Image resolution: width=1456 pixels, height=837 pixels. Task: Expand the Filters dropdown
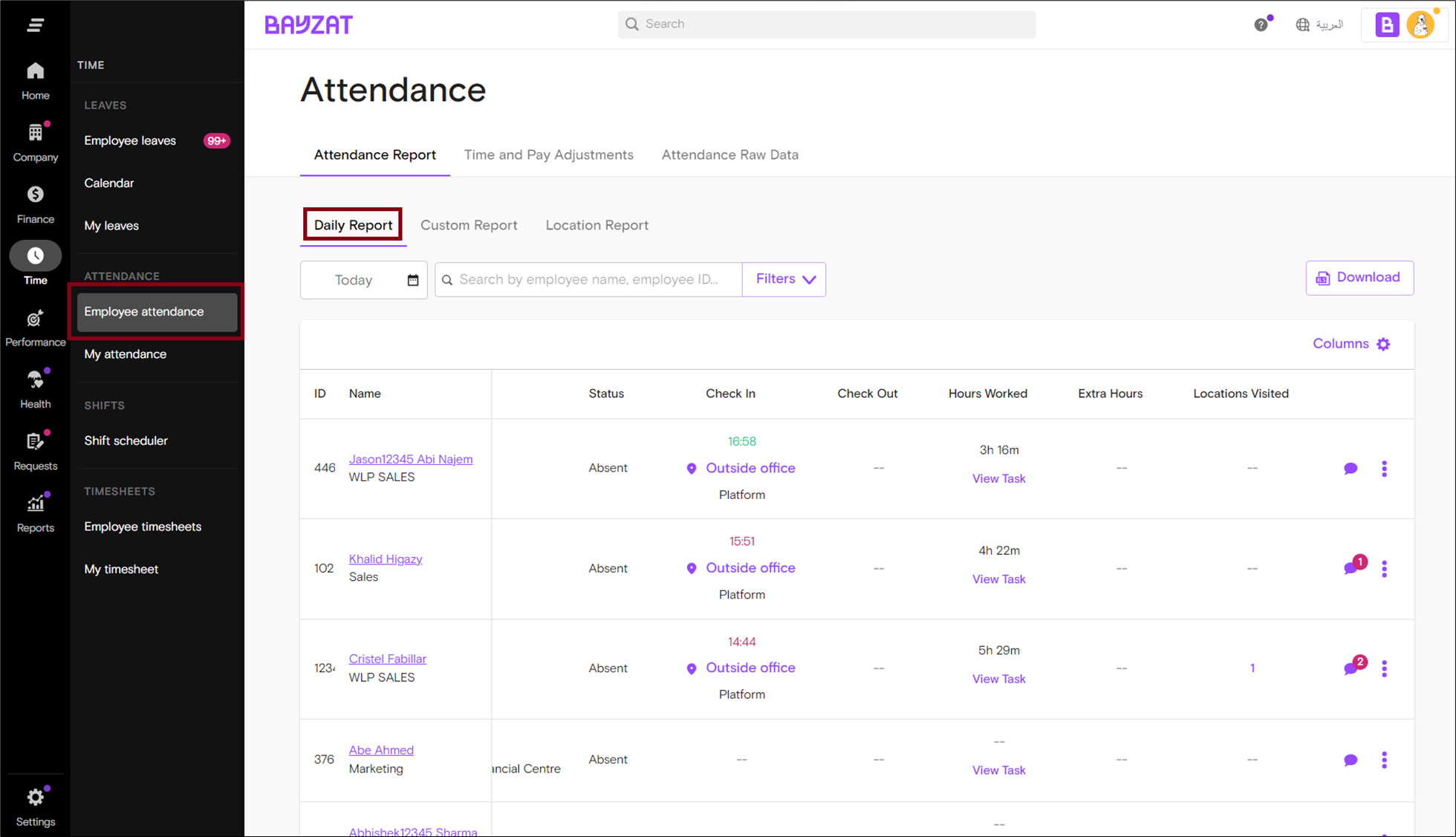coord(784,279)
